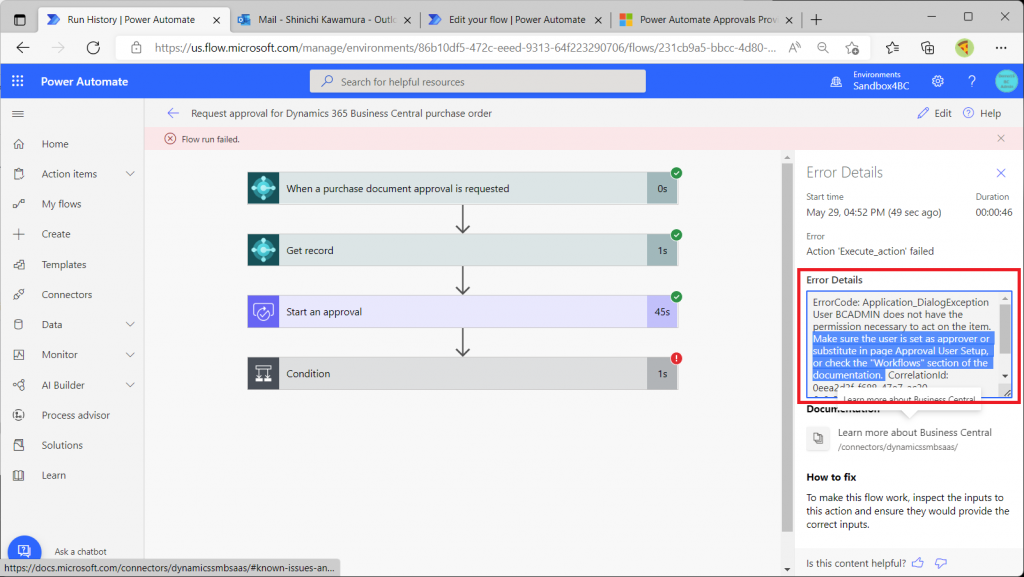Open the browser tab actions menu icon
The image size is (1024, 577).
pyautogui.click(x=20, y=20)
